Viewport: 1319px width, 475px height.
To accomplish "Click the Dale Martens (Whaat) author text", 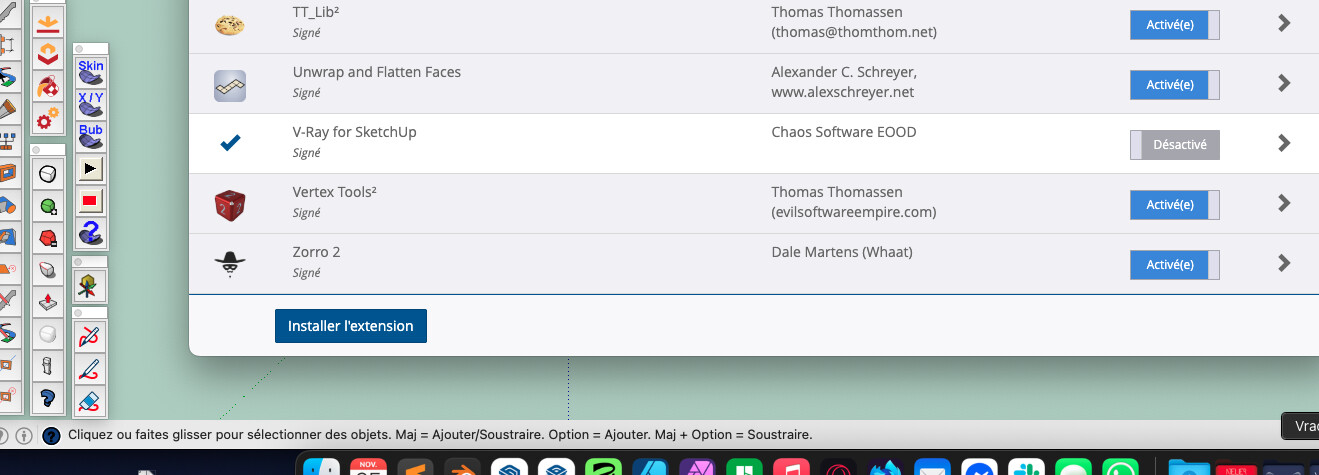I will click(x=842, y=252).
